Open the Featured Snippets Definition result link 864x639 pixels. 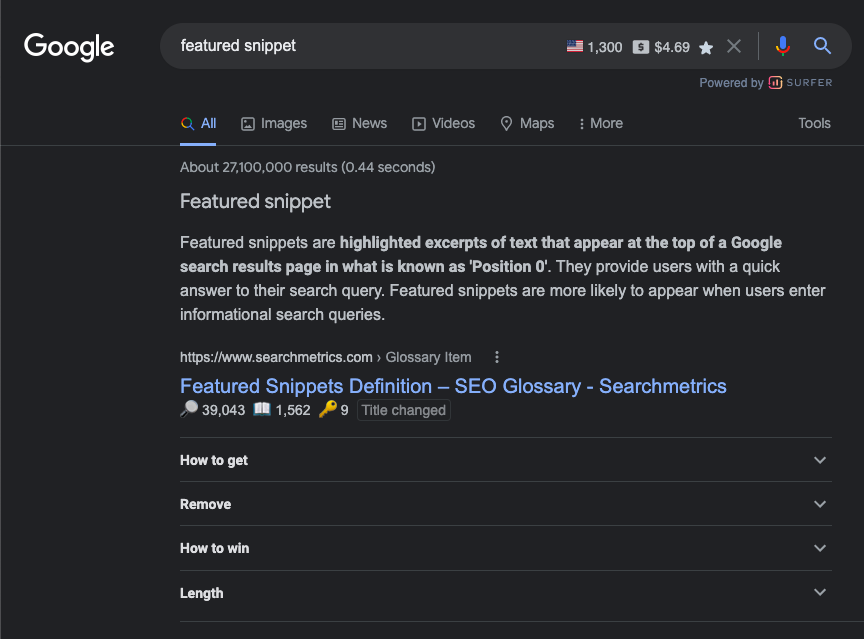coord(452,386)
